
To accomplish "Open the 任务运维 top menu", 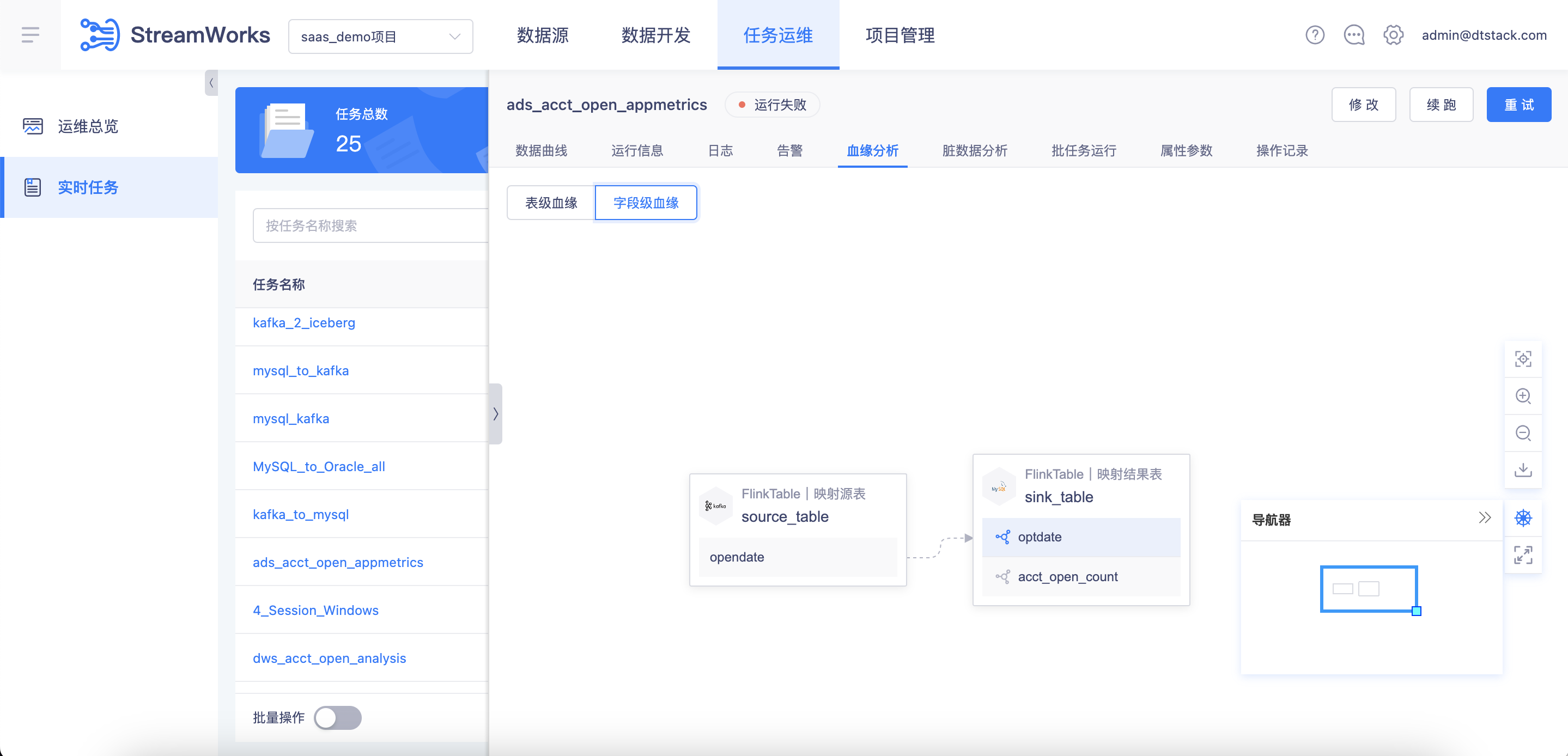I will [778, 35].
